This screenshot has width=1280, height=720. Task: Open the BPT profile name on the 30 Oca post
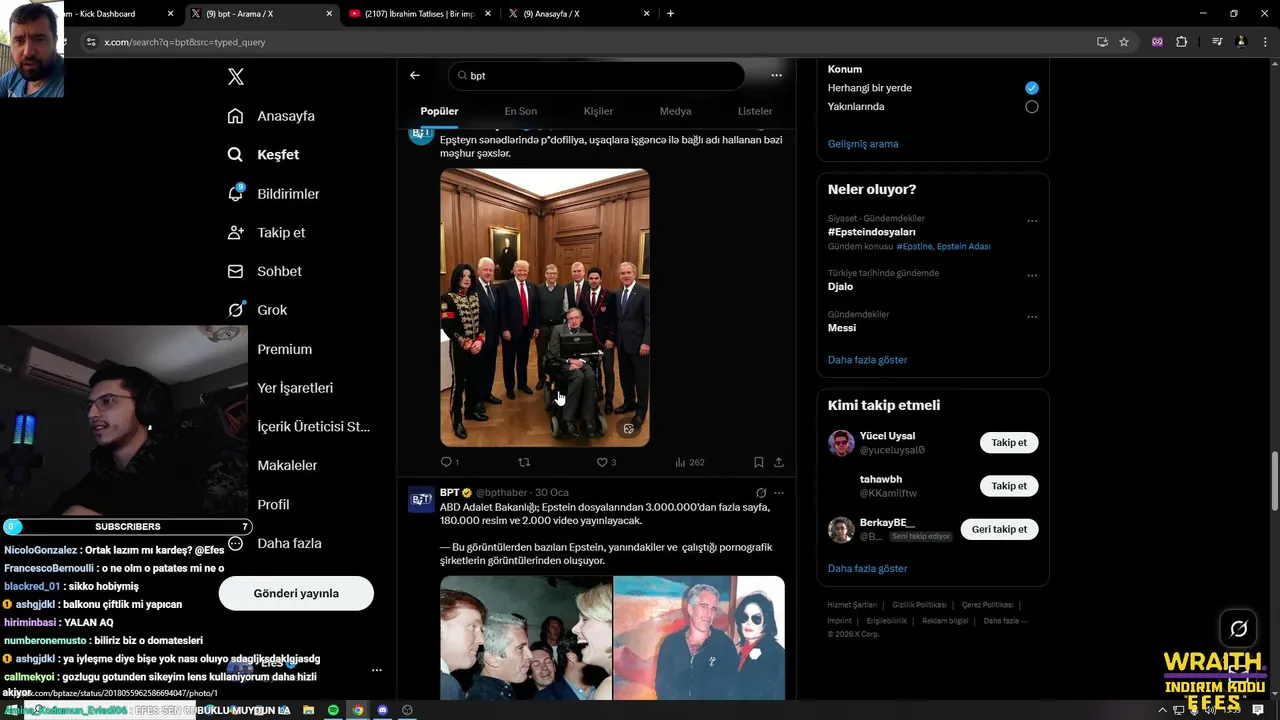[449, 492]
